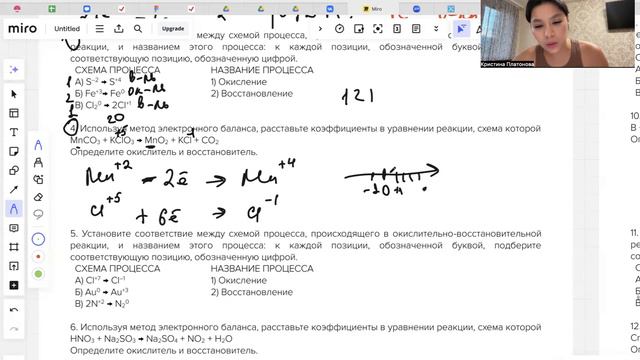Select the connection line arrow tool
This screenshot has height=360, width=640.
tap(14, 189)
